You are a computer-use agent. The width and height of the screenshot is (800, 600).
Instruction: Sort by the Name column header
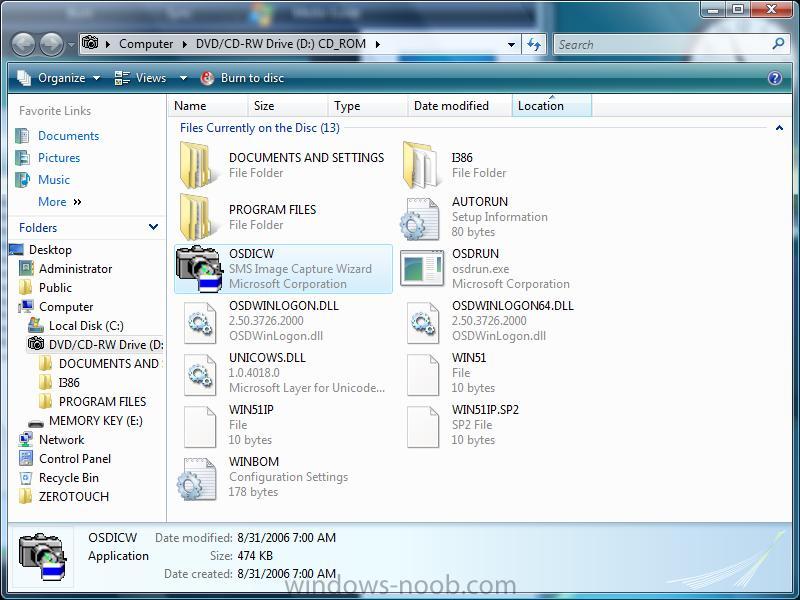pos(208,106)
